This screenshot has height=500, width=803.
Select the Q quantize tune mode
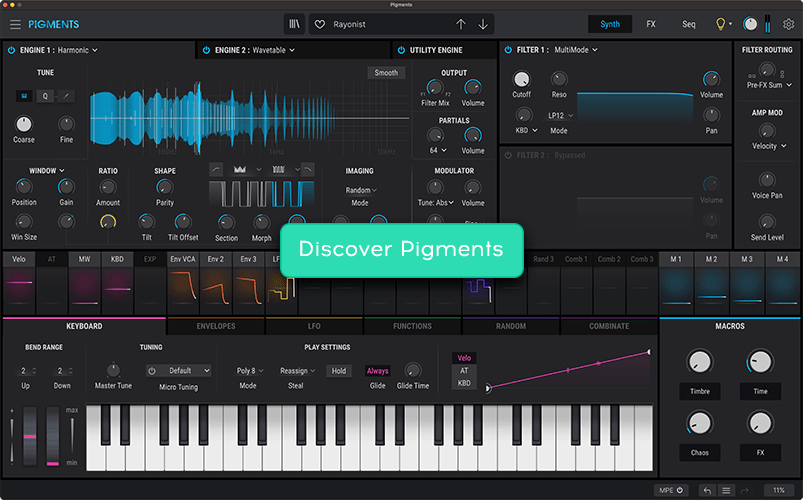pyautogui.click(x=45, y=96)
